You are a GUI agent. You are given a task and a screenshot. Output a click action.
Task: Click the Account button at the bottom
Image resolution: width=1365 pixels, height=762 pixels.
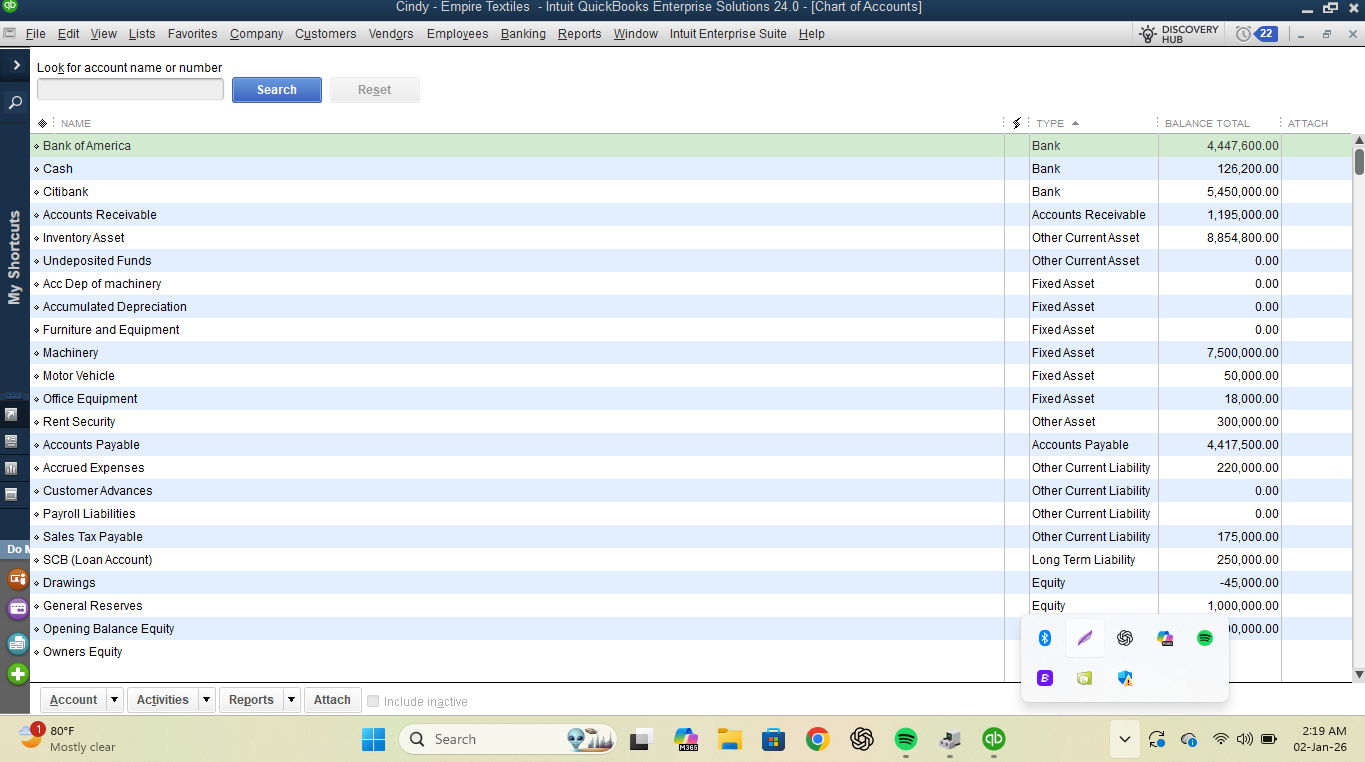pyautogui.click(x=73, y=700)
